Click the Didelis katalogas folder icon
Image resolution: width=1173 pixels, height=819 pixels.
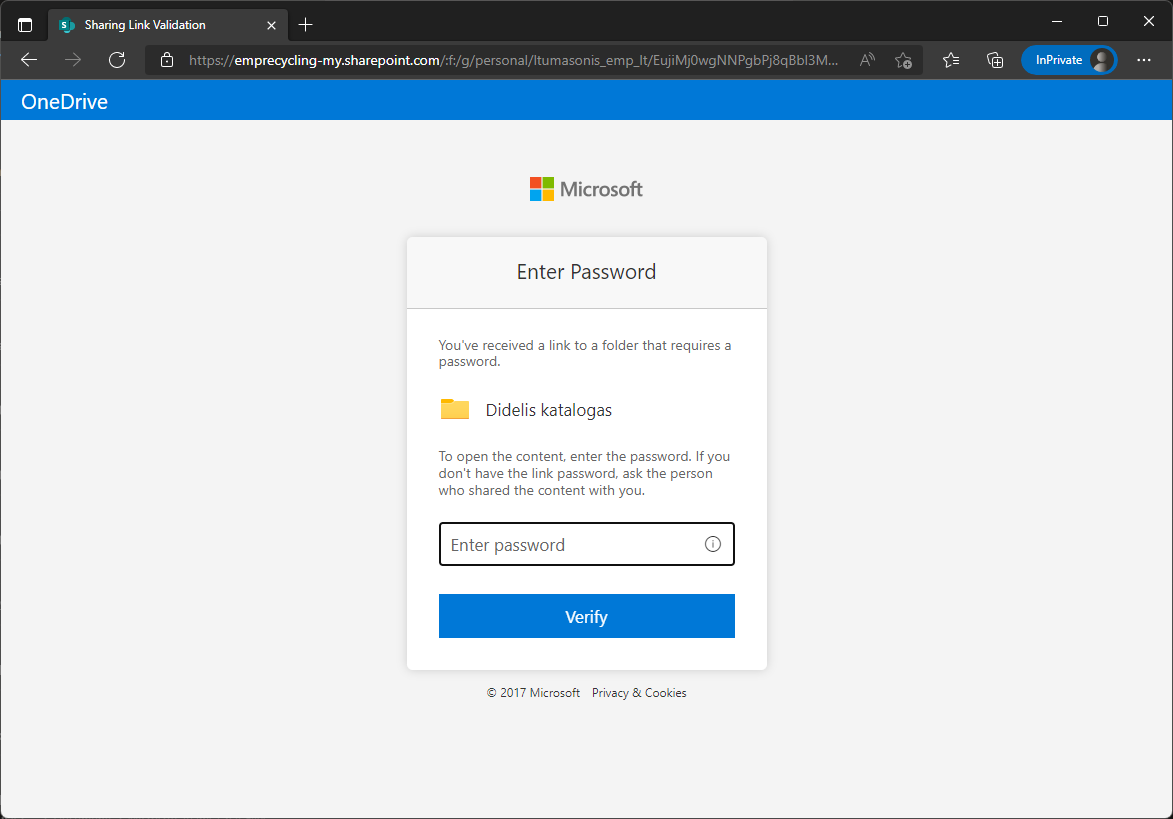[455, 409]
